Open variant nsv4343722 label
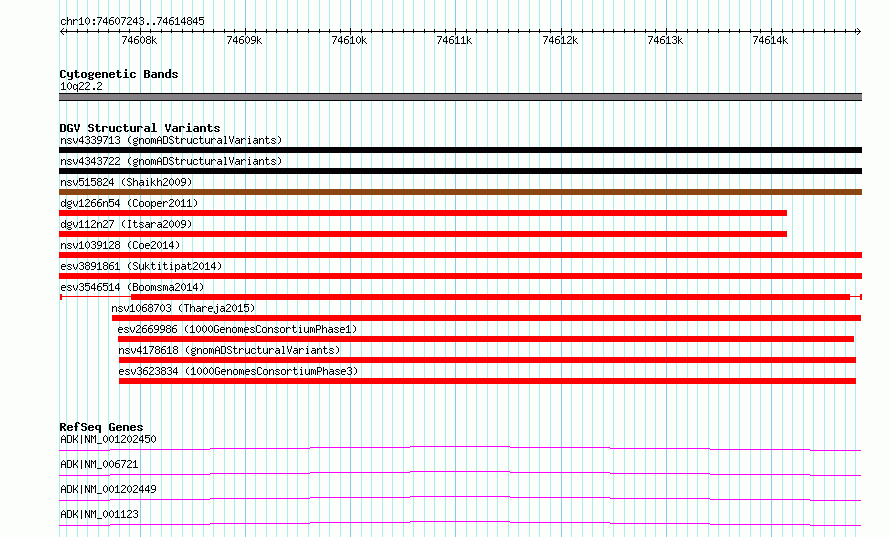Screen dimensions: 890x537 [171, 161]
